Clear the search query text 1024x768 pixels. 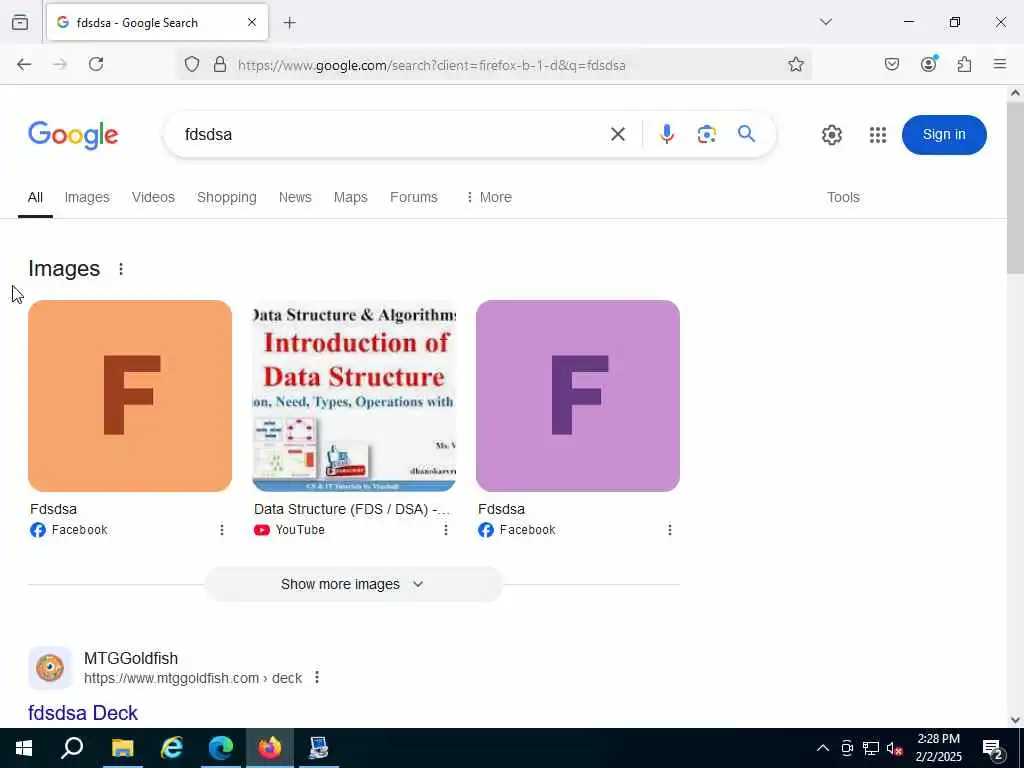pos(618,135)
